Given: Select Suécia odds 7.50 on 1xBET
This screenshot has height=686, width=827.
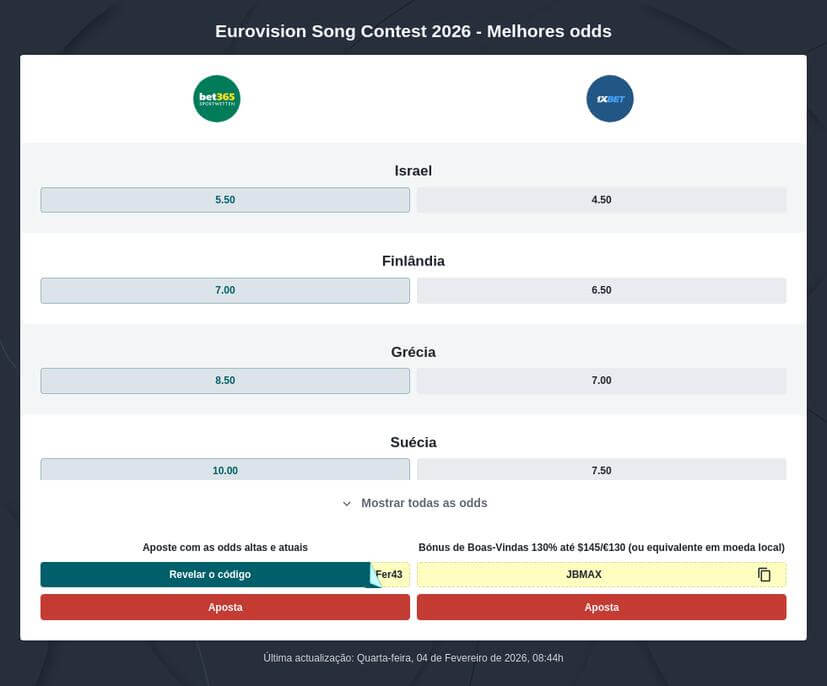Looking at the screenshot, I should (601, 470).
